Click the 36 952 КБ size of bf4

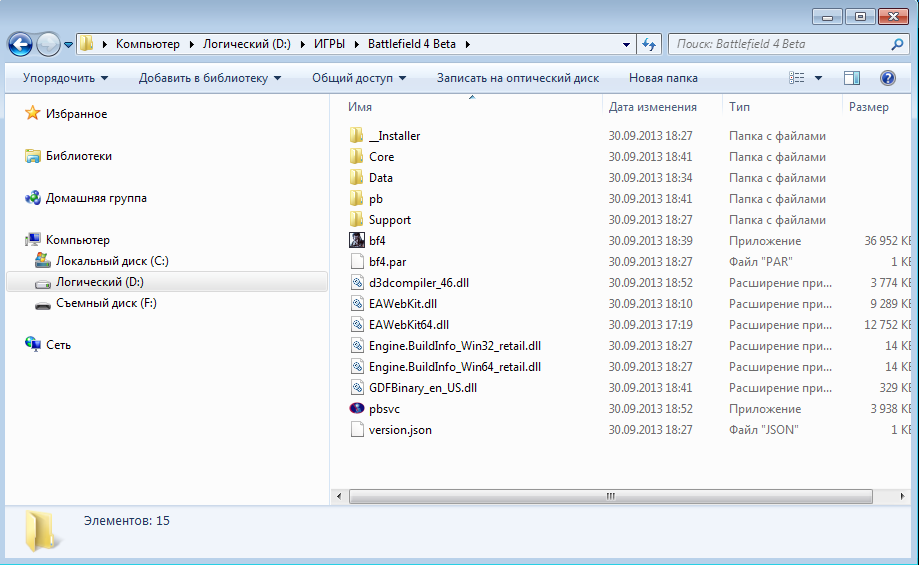[887, 241]
